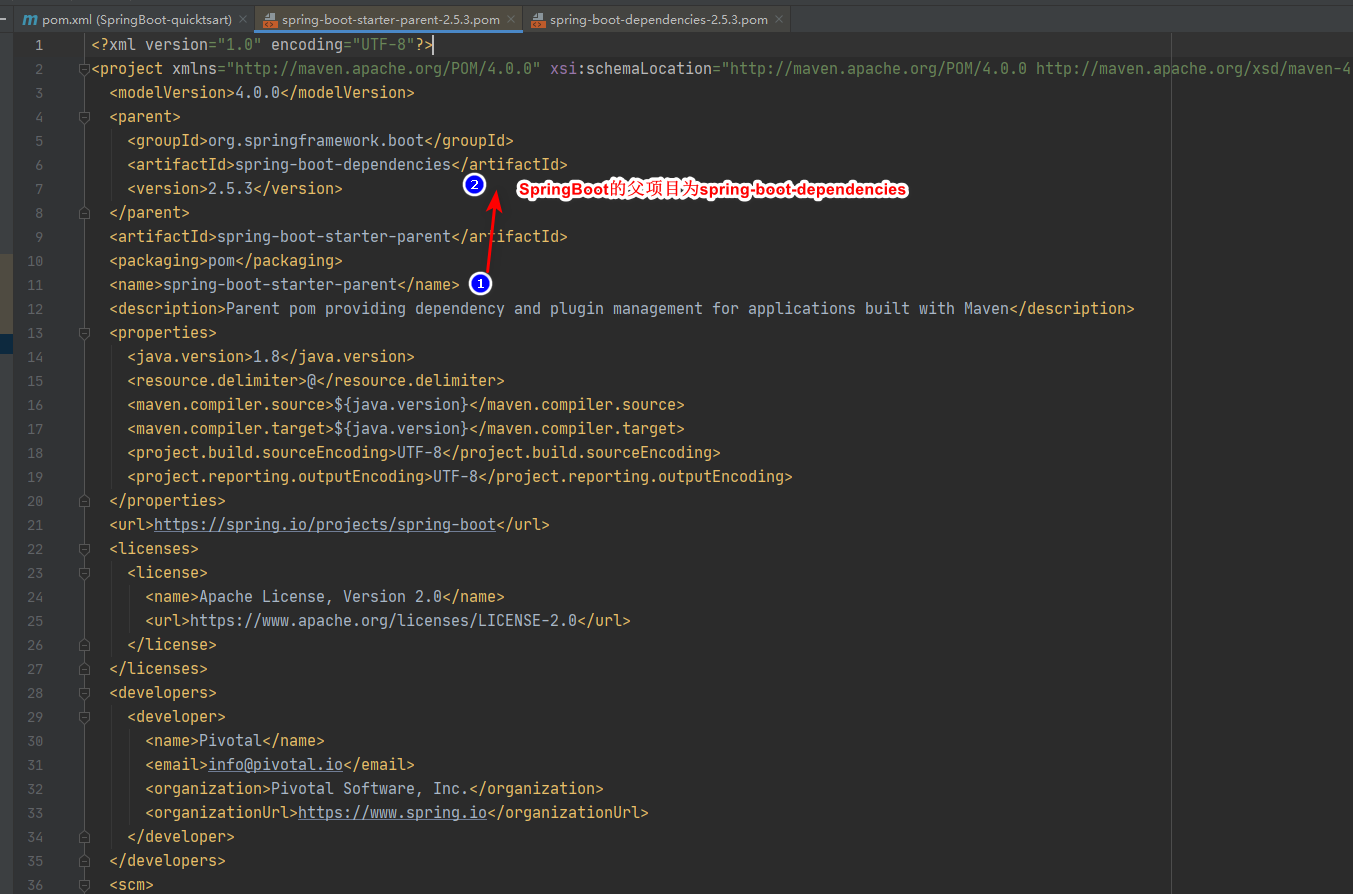Click ${java.version} in maven.compiler.source line
Image resolution: width=1353 pixels, height=894 pixels.
tap(401, 405)
